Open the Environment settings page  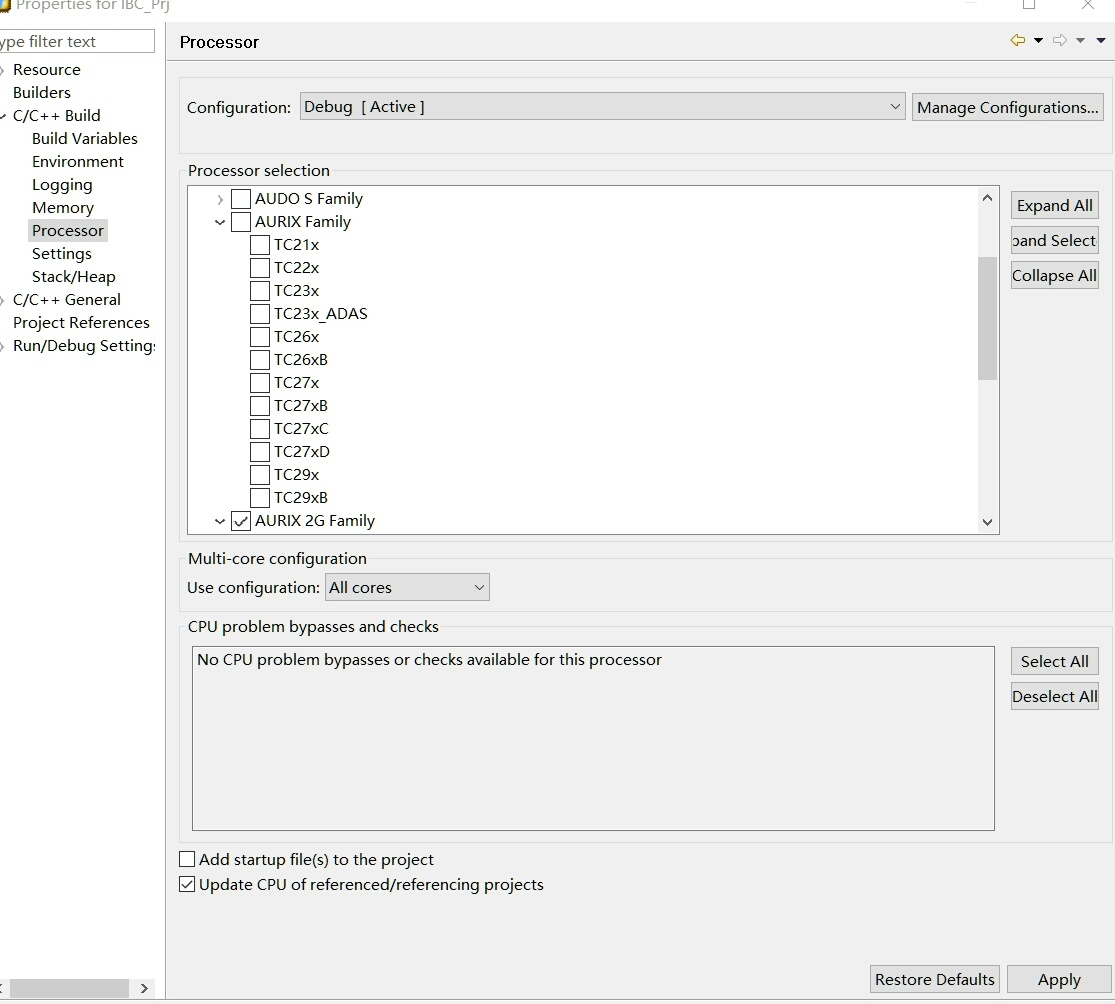78,161
